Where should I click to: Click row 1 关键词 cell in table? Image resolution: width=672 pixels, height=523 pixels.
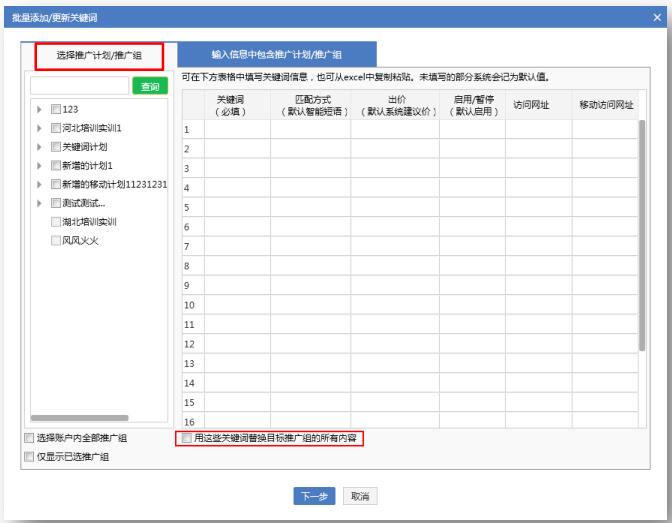236,130
